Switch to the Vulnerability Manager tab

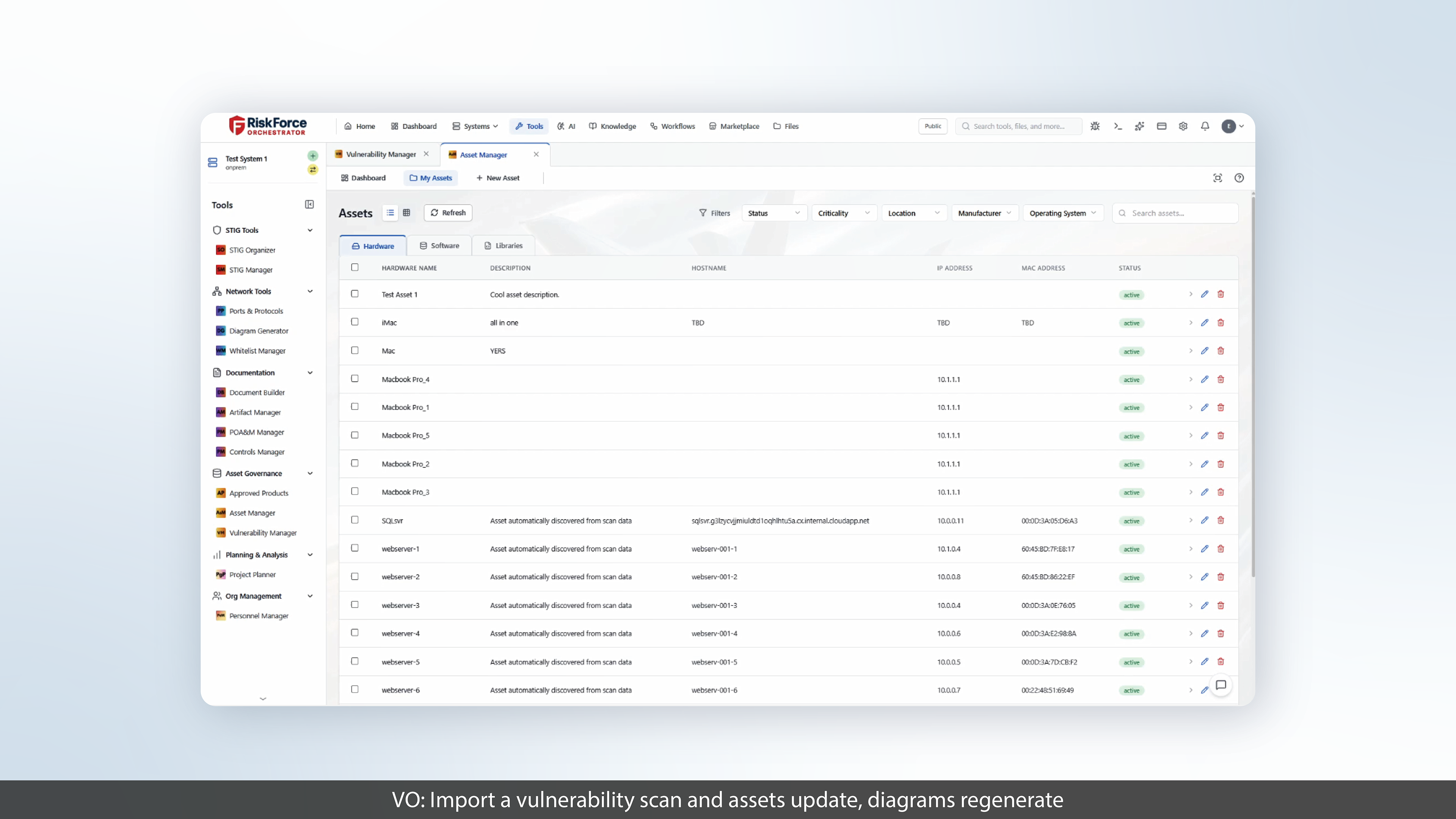pos(380,154)
